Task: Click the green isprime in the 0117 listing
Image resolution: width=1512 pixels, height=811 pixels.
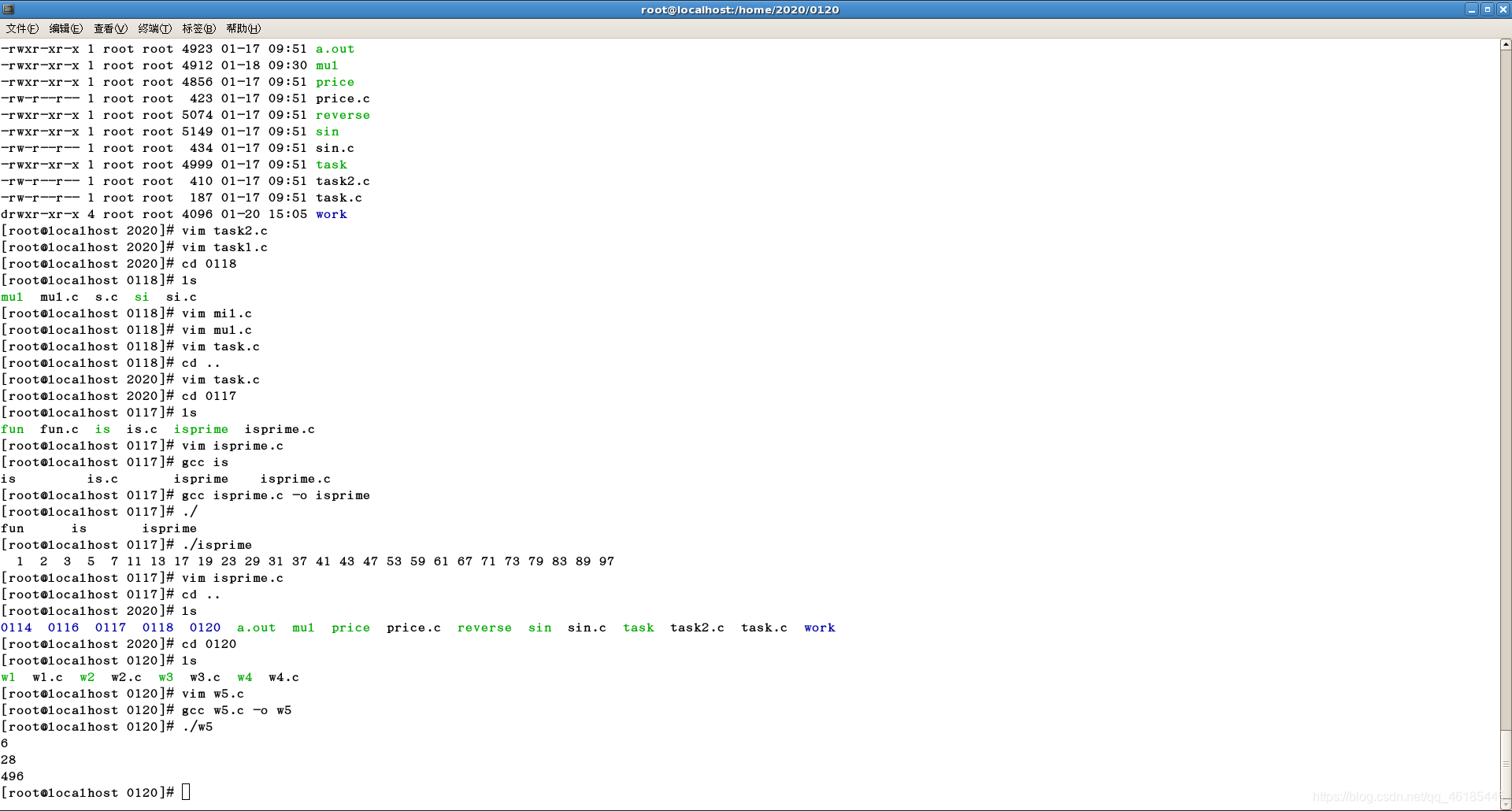Action: (201, 429)
